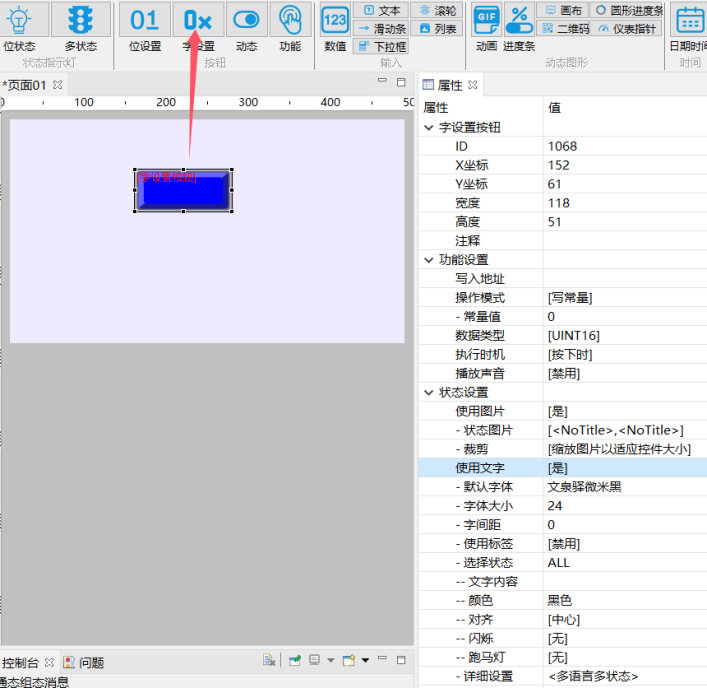
Task: Insert a 数值 numeric input control
Action: [335, 27]
